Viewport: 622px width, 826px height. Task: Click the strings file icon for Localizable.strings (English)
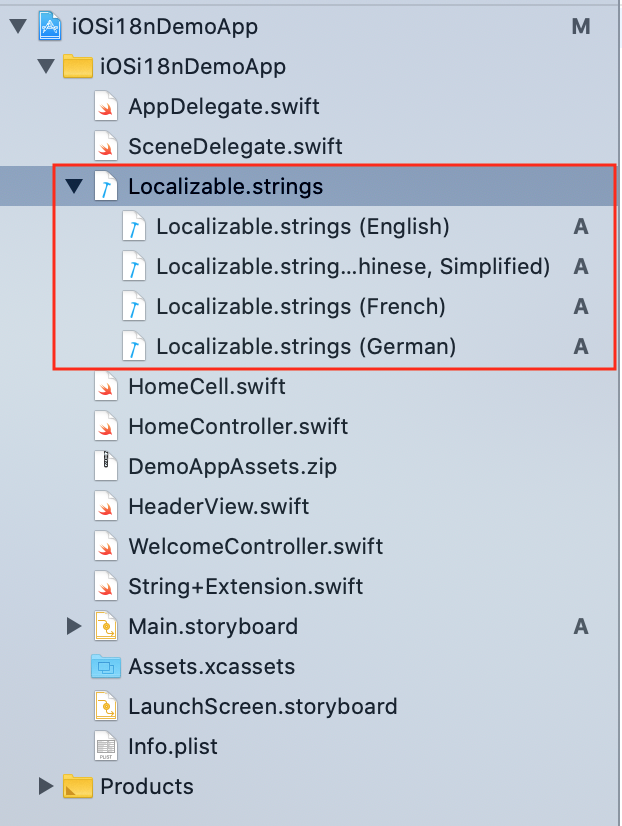[134, 227]
